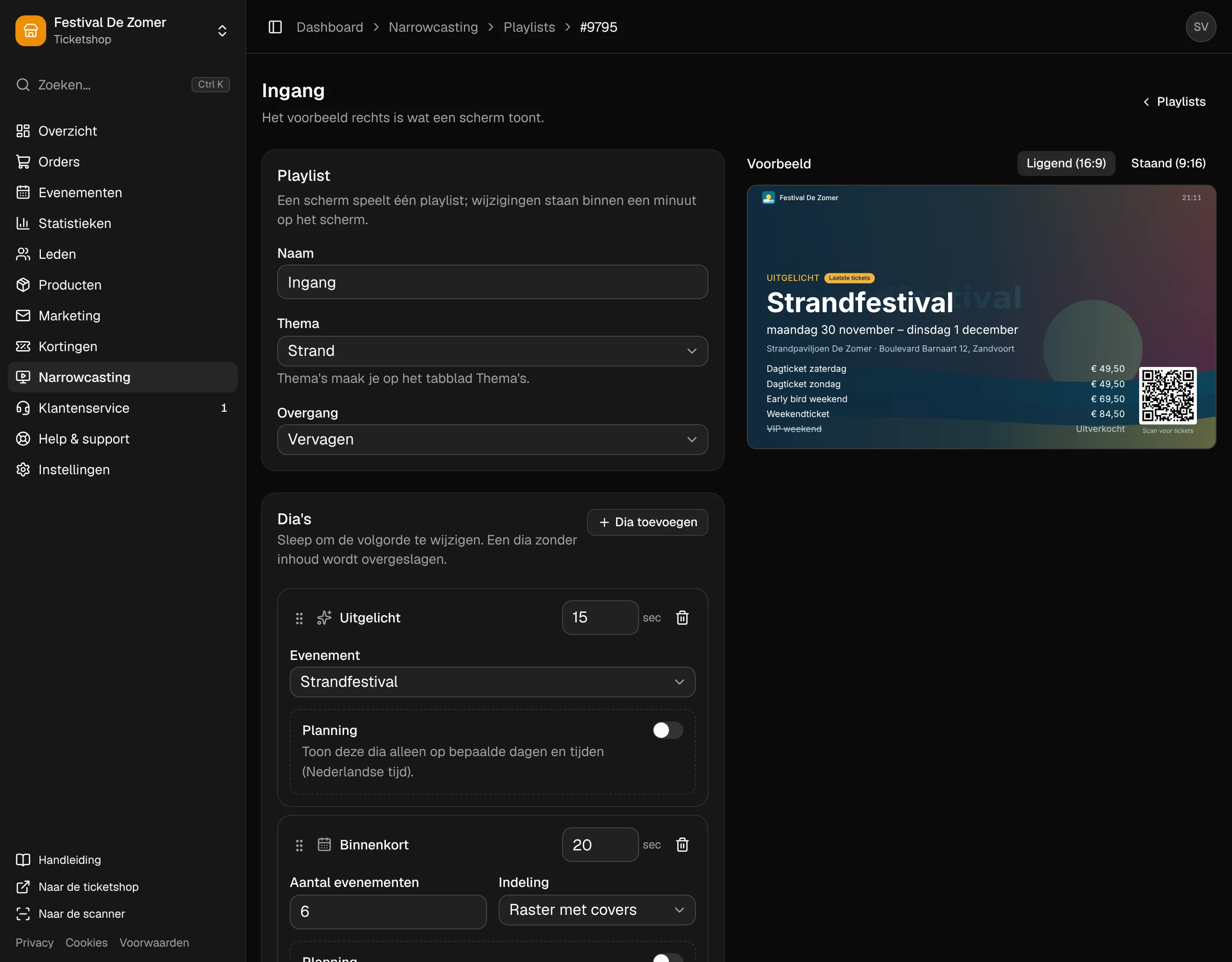Open the Overgang dropdown showing Vervagen
This screenshot has height=962, width=1232.
pos(492,439)
